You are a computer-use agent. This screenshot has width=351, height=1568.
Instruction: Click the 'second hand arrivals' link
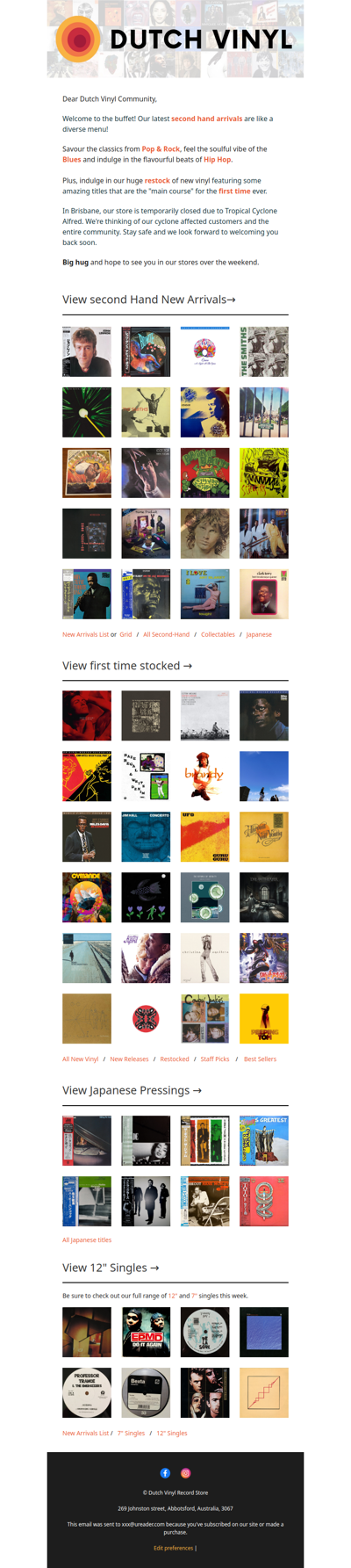tap(206, 119)
